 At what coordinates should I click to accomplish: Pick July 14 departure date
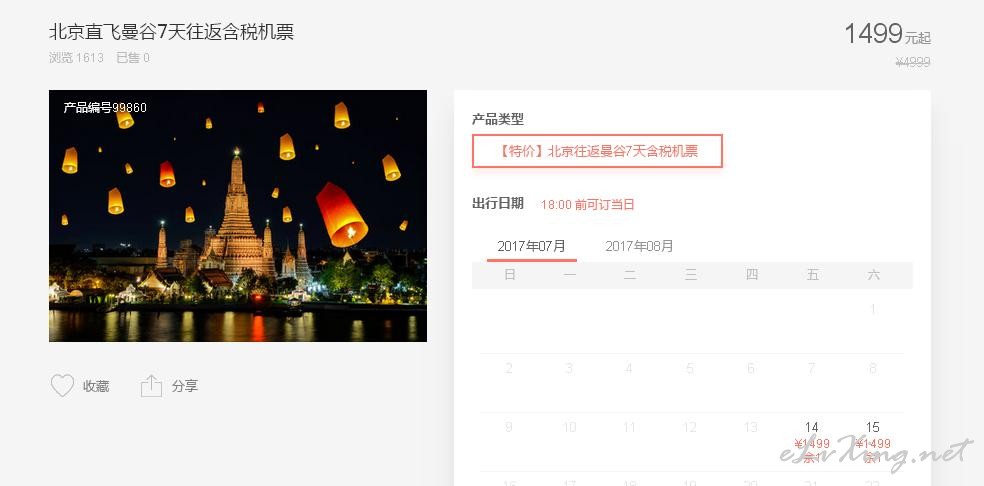[811, 442]
